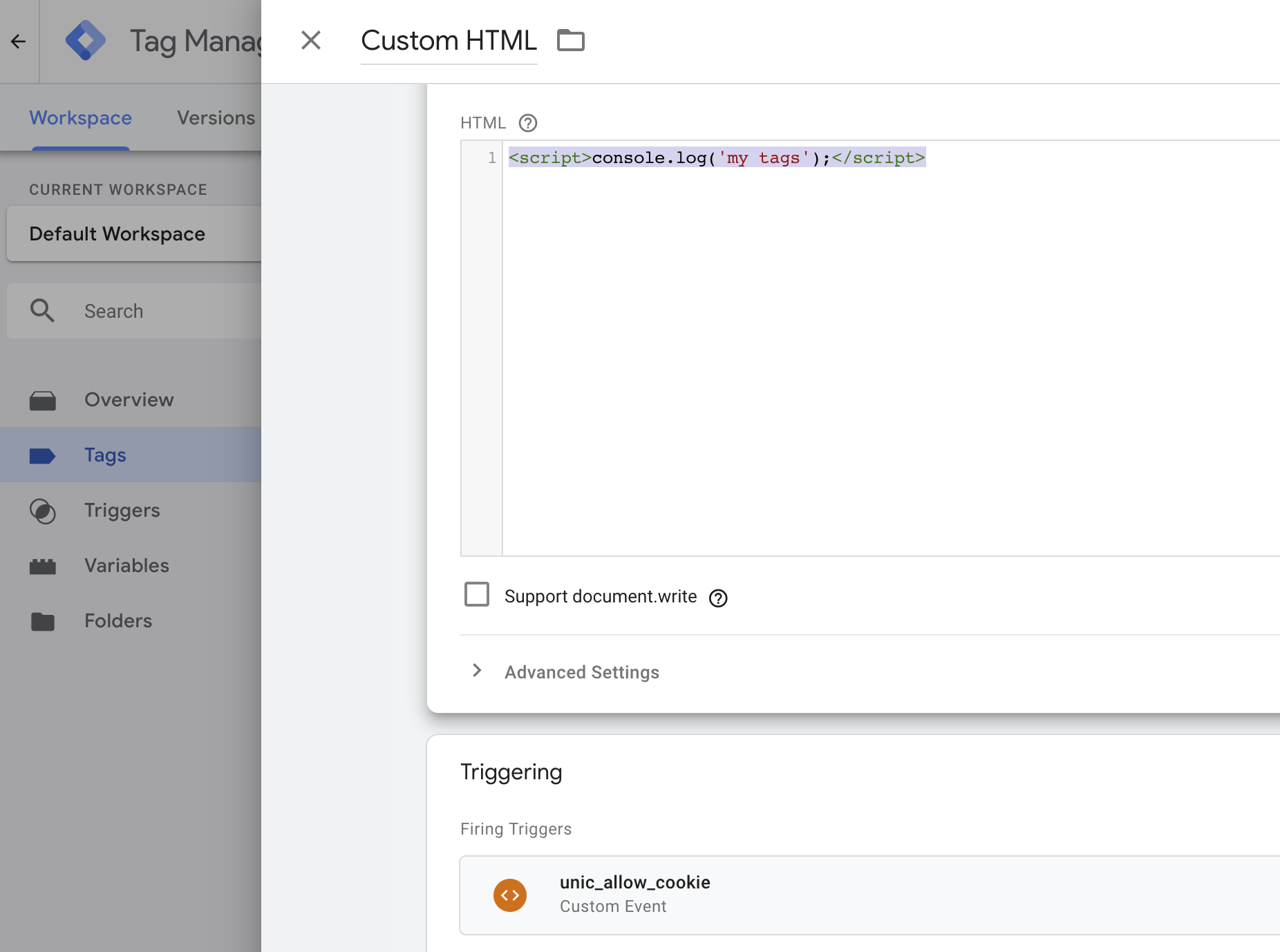Expand Advanced Settings section
This screenshot has height=952, width=1280.
point(581,672)
